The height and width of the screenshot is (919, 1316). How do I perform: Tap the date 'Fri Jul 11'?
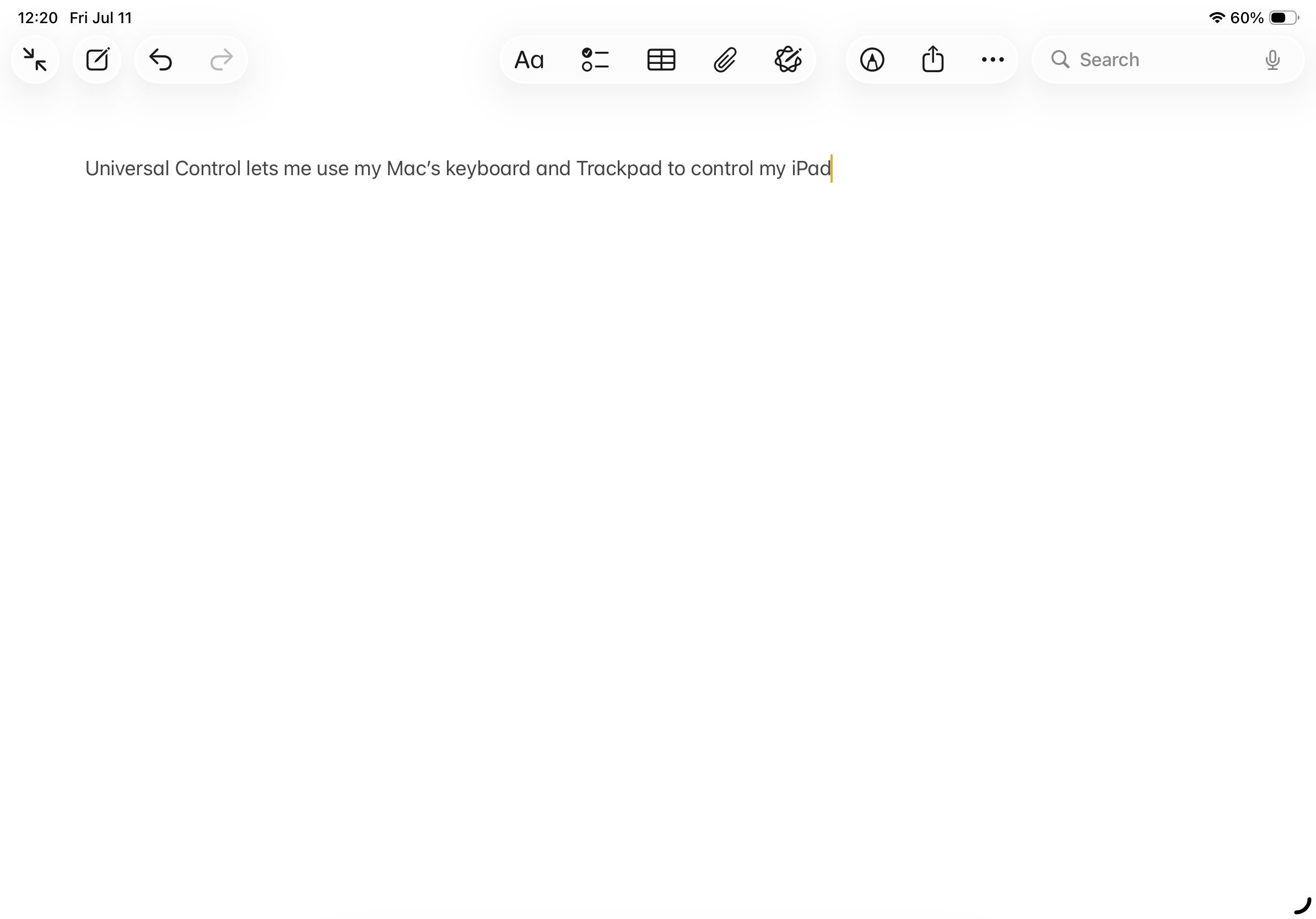101,18
